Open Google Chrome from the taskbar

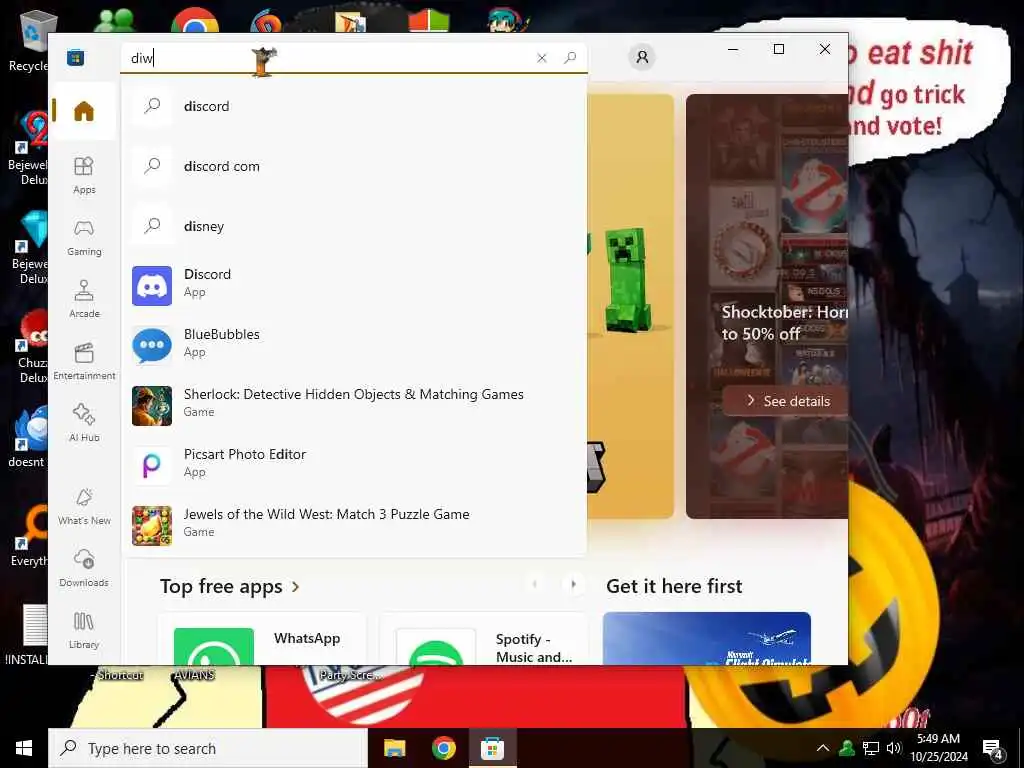pyautogui.click(x=443, y=748)
